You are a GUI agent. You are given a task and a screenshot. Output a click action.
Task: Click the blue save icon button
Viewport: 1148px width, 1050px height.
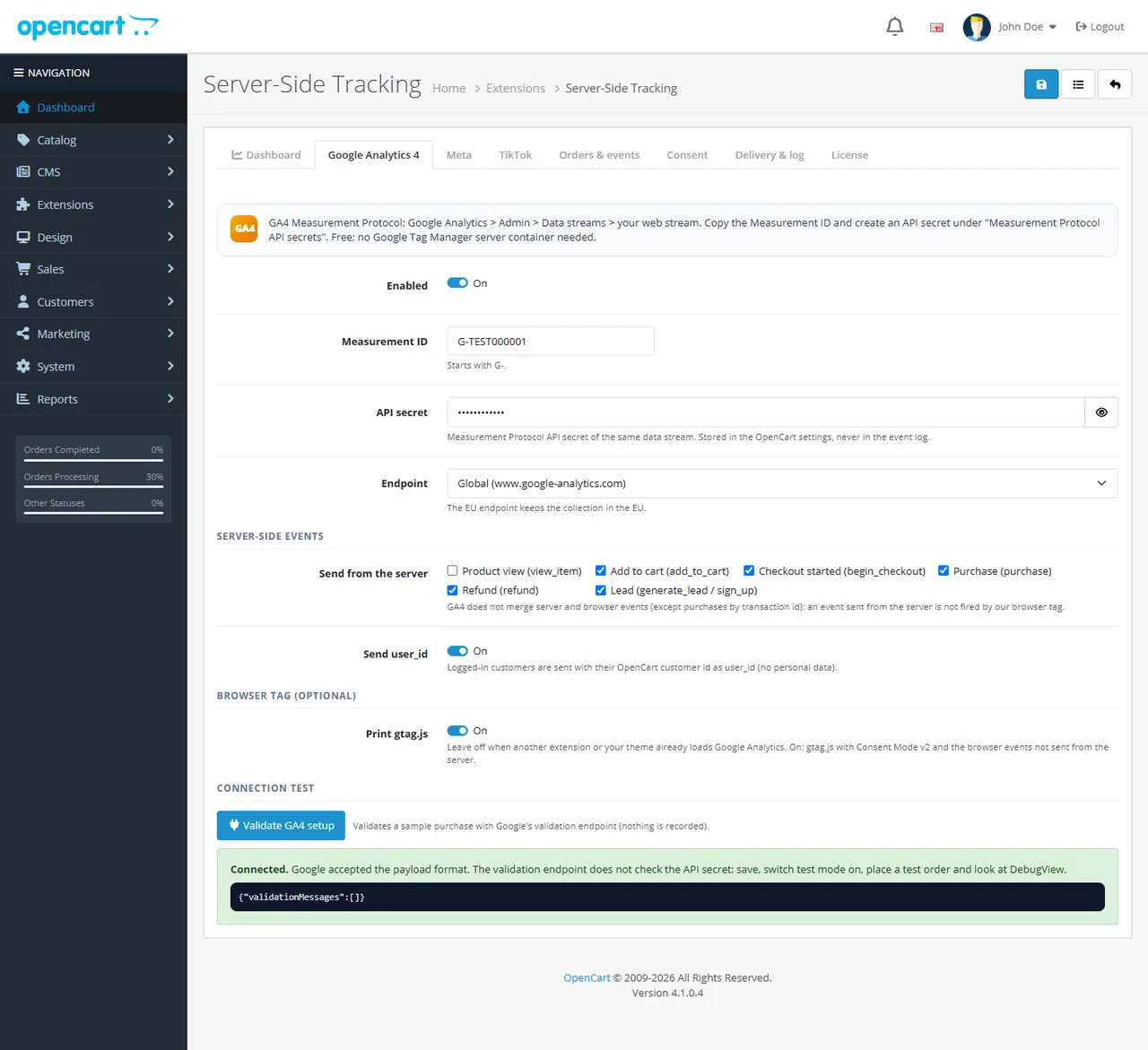coord(1041,84)
